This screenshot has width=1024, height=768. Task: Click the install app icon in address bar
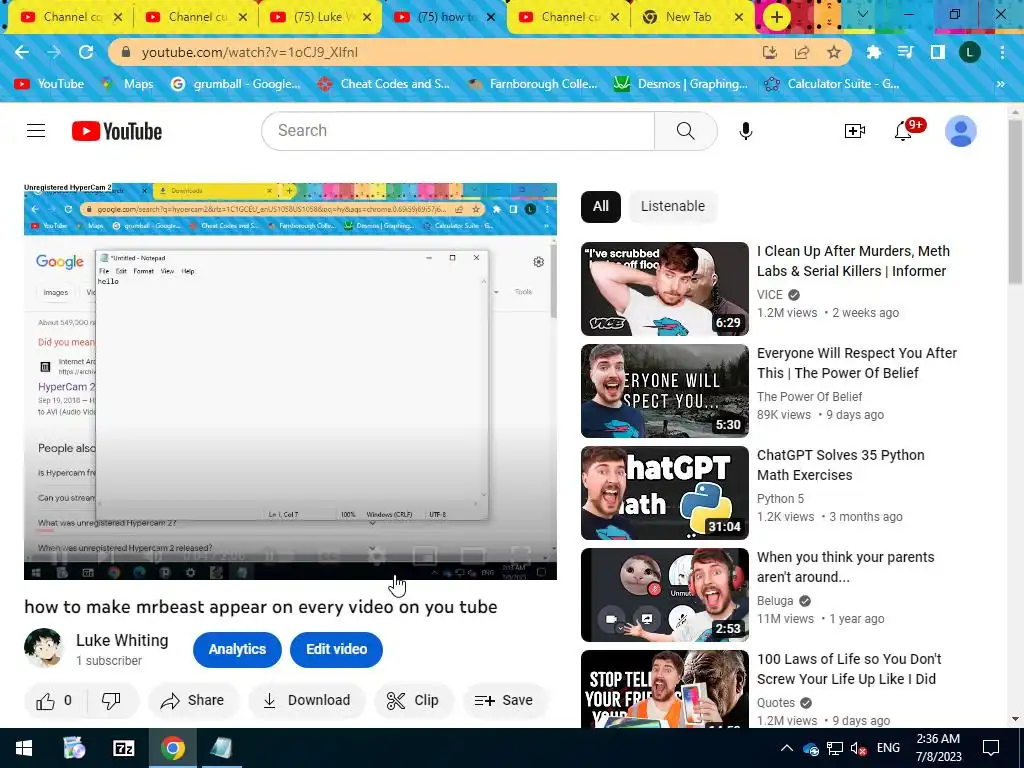[770, 52]
